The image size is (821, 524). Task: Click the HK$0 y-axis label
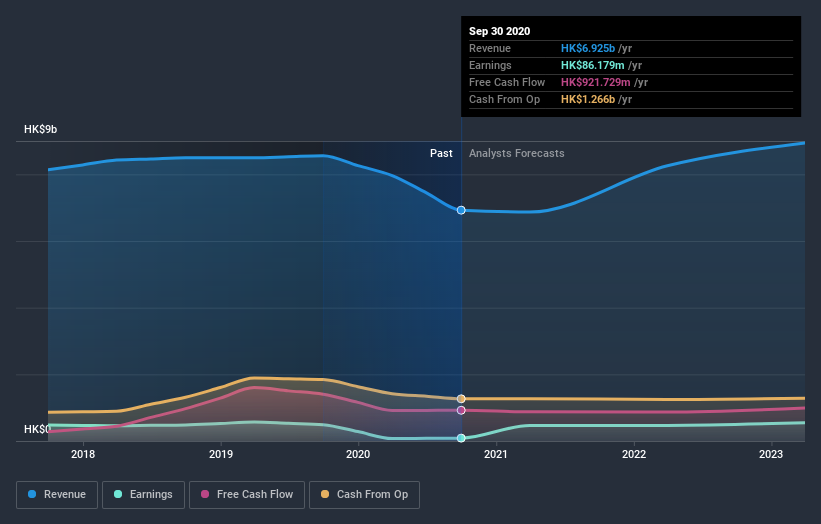point(37,429)
